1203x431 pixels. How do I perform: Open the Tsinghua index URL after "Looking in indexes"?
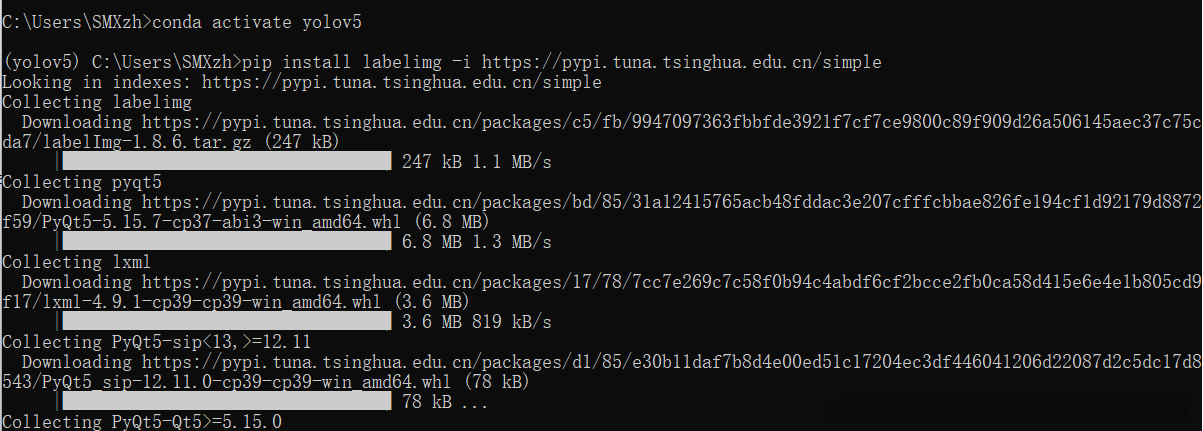coord(401,82)
